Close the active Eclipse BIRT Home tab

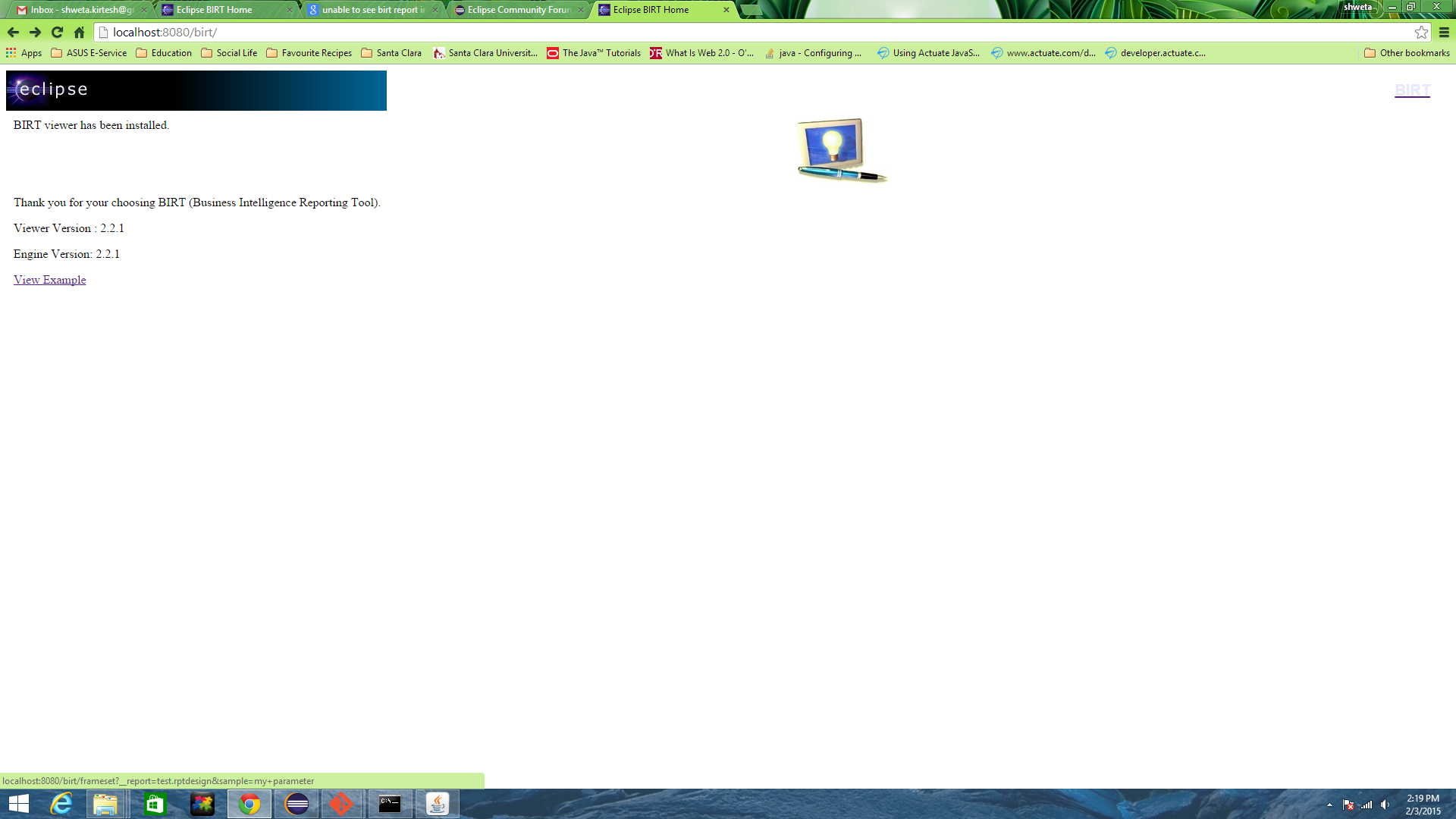[726, 10]
